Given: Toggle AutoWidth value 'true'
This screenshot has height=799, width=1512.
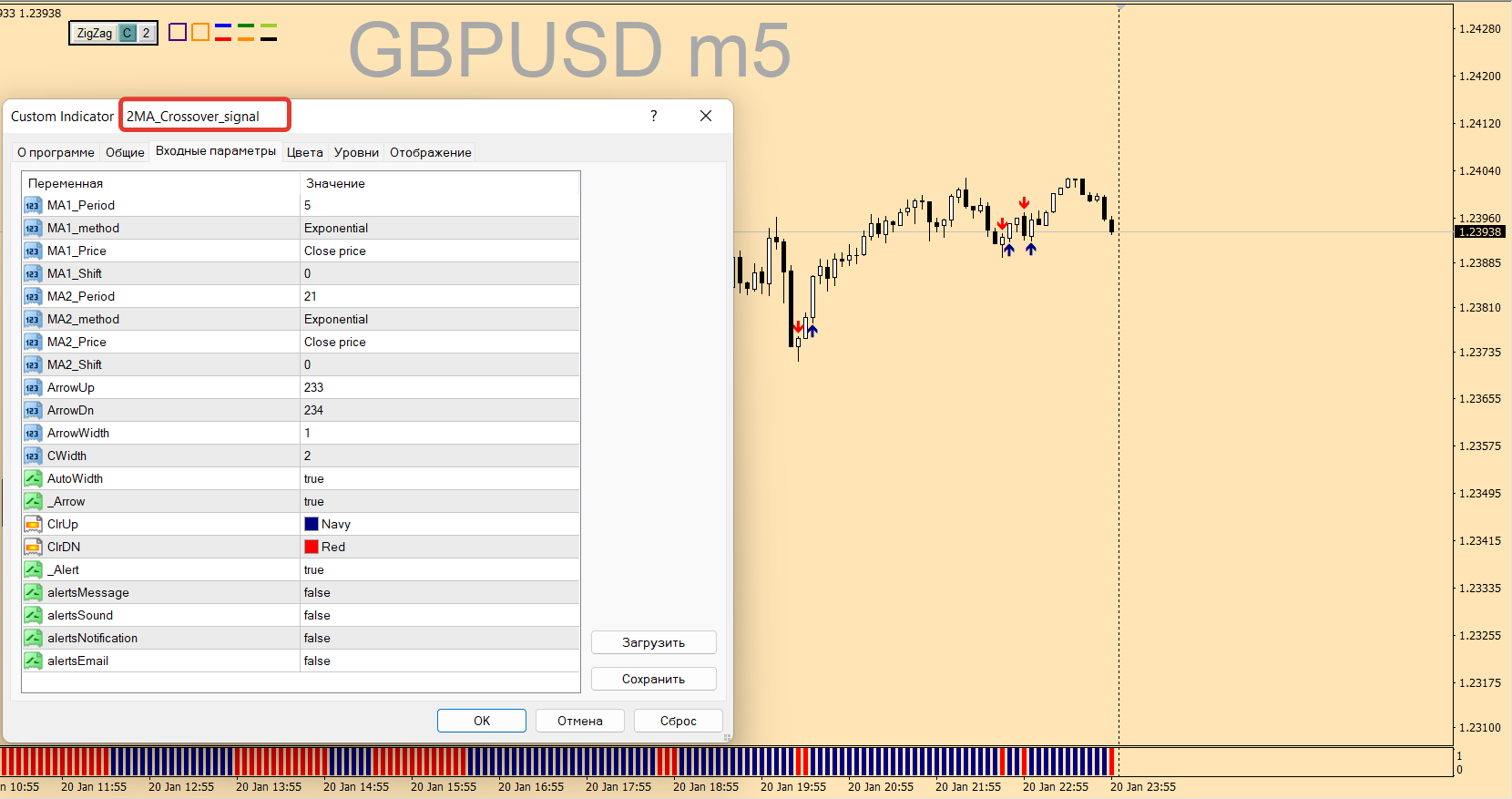Looking at the screenshot, I should click(x=440, y=478).
